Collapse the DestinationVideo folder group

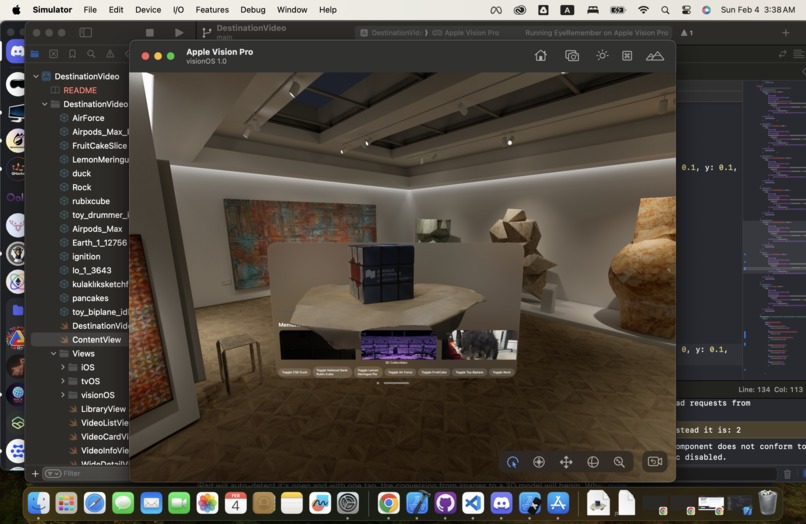click(x=45, y=104)
